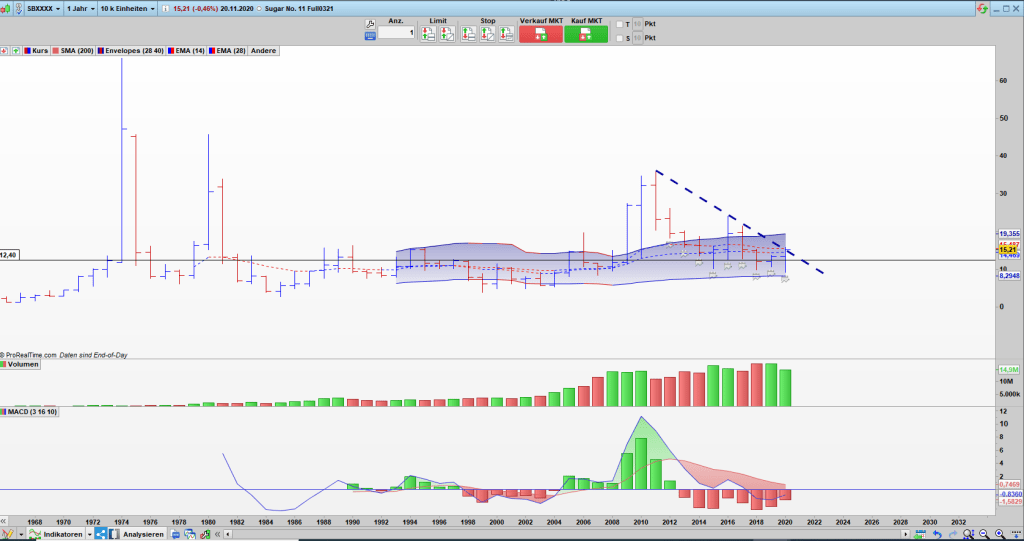This screenshot has height=541, width=1024.
Task: Click the red Verkauf MKT sell button
Action: click(x=540, y=33)
